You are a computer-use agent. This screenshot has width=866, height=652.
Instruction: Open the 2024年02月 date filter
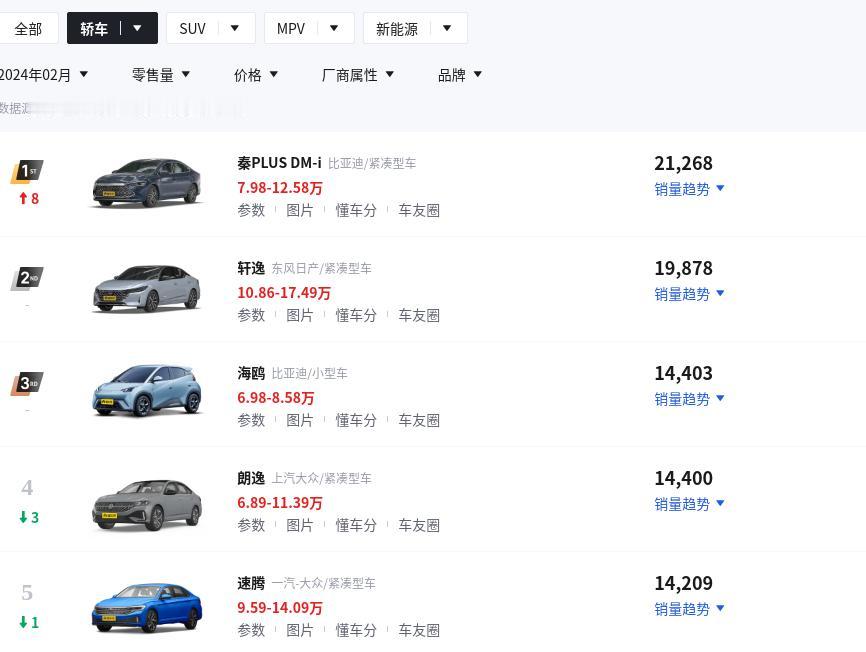tap(44, 75)
